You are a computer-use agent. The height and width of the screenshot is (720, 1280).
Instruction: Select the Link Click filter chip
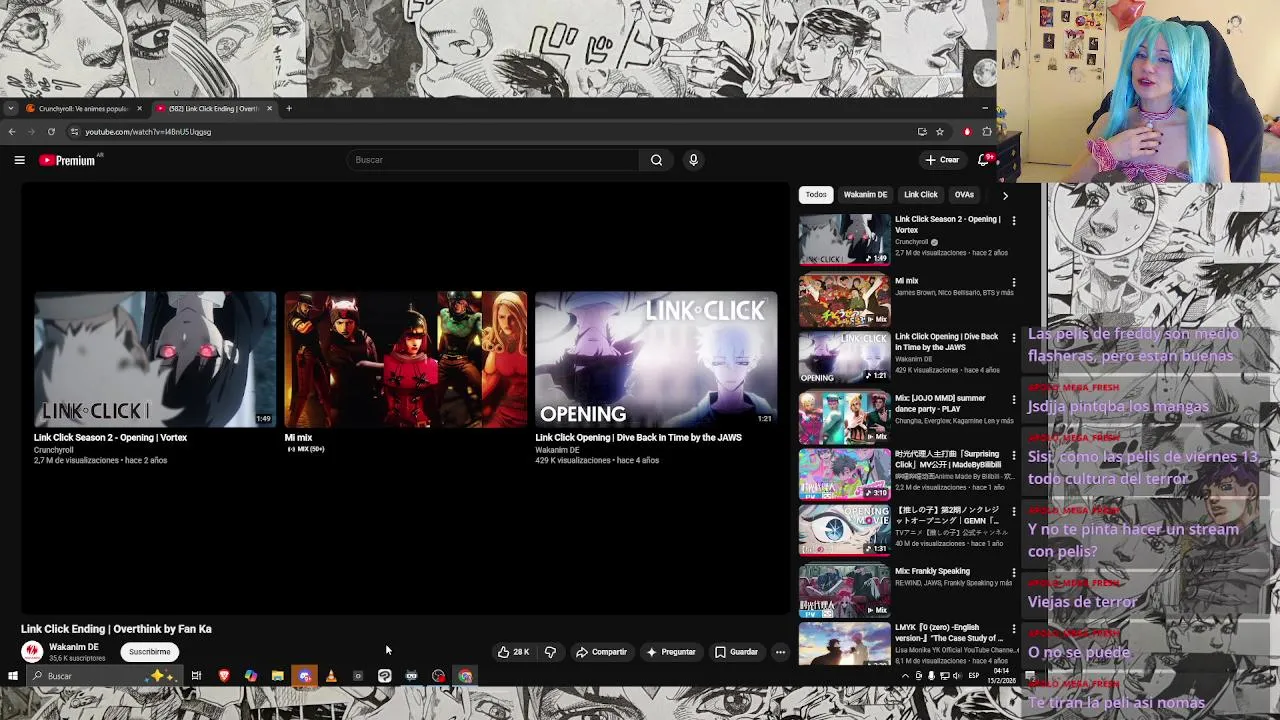coord(921,195)
